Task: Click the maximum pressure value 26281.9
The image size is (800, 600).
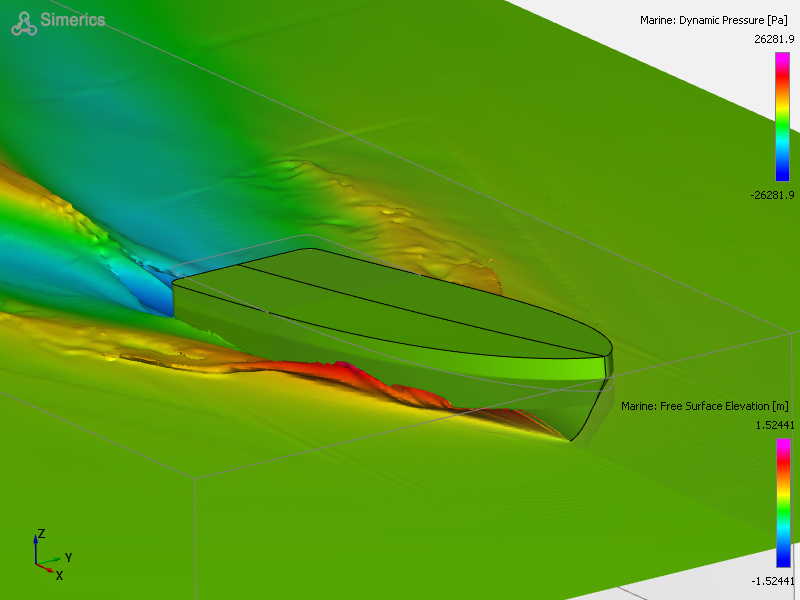Action: tap(774, 39)
